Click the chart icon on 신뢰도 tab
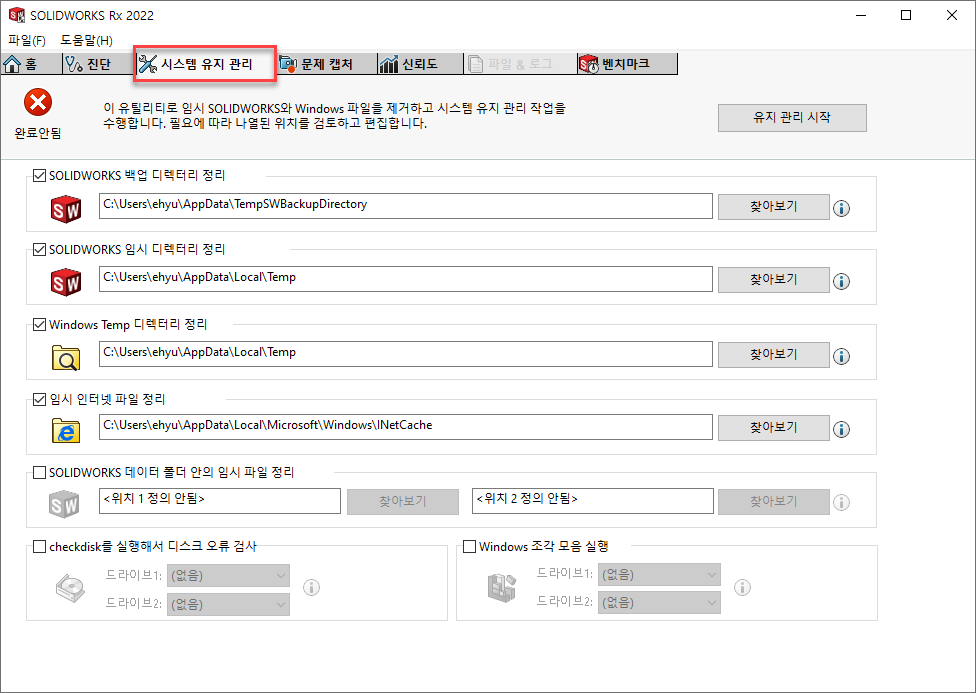976x693 pixels. (388, 64)
